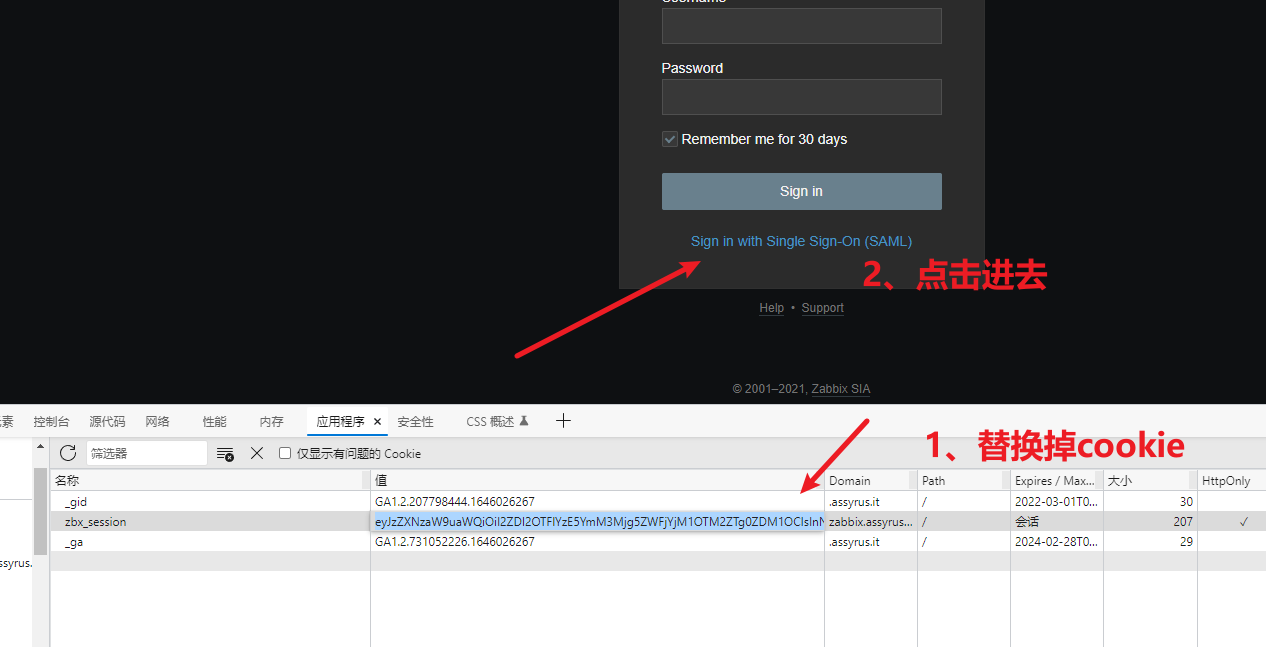Open the 内存 tab
1266x647 pixels.
click(271, 422)
